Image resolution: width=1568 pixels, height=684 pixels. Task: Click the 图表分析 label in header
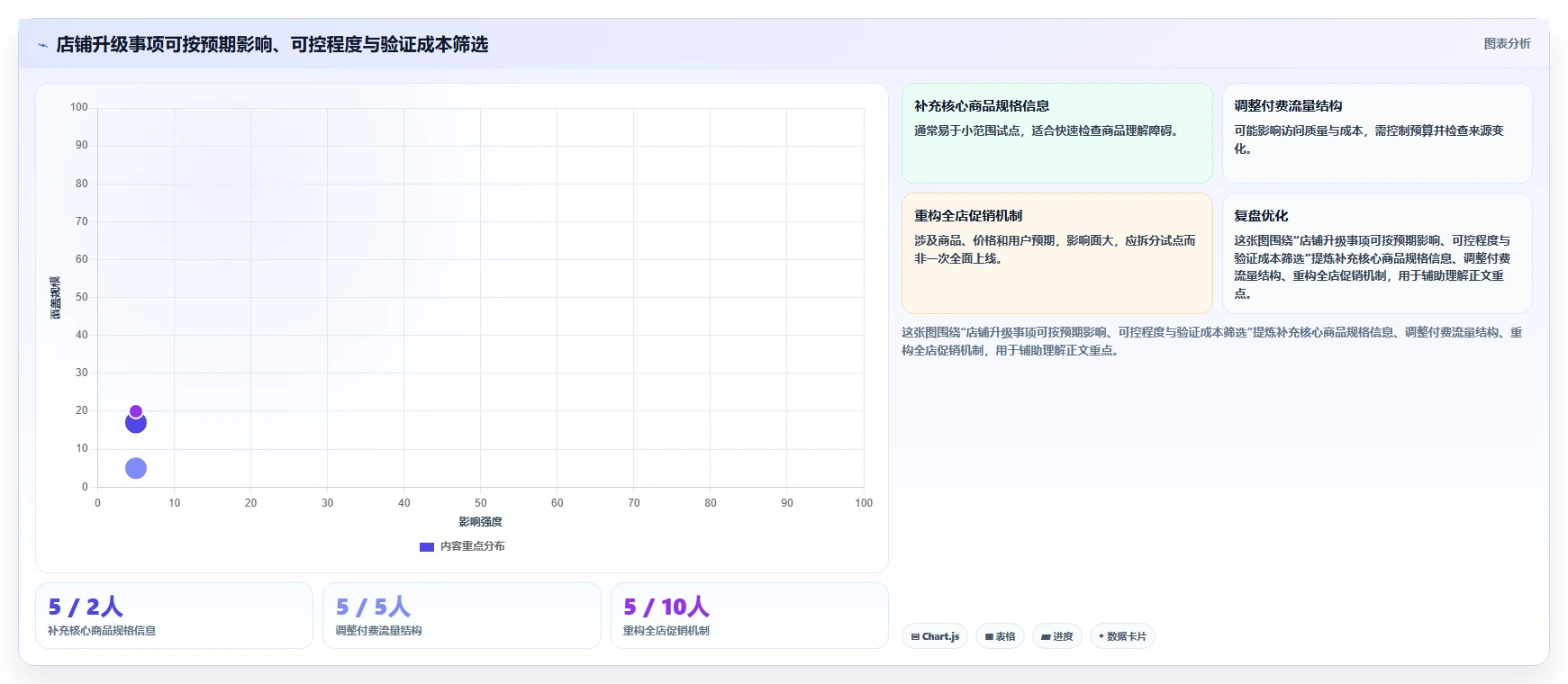pos(1507,43)
